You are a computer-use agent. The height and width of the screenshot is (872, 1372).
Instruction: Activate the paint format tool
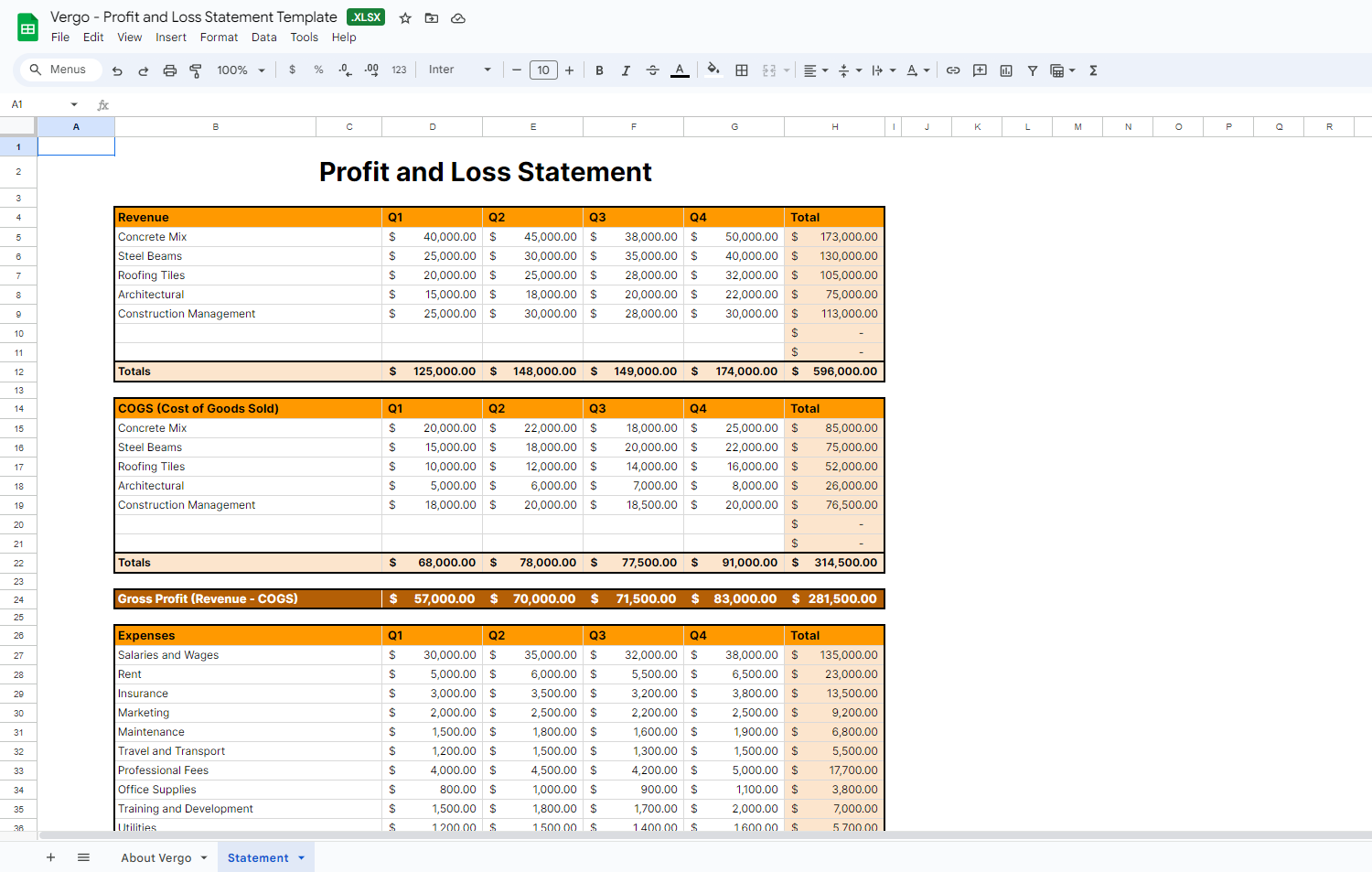pos(196,70)
